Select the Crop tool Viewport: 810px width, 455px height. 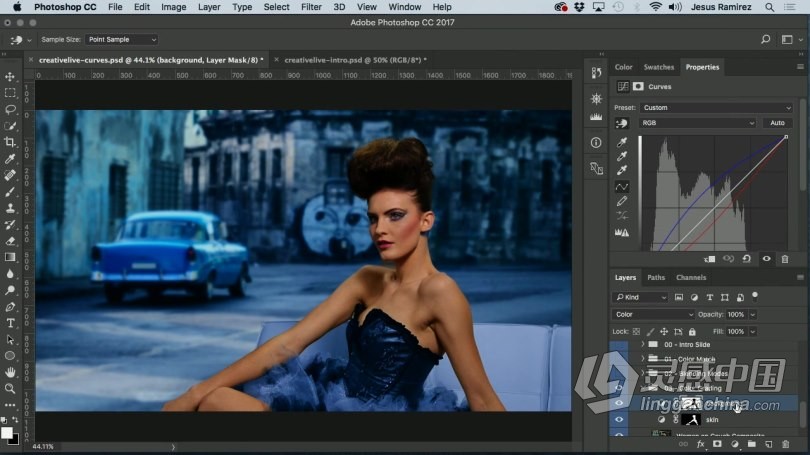(10, 142)
